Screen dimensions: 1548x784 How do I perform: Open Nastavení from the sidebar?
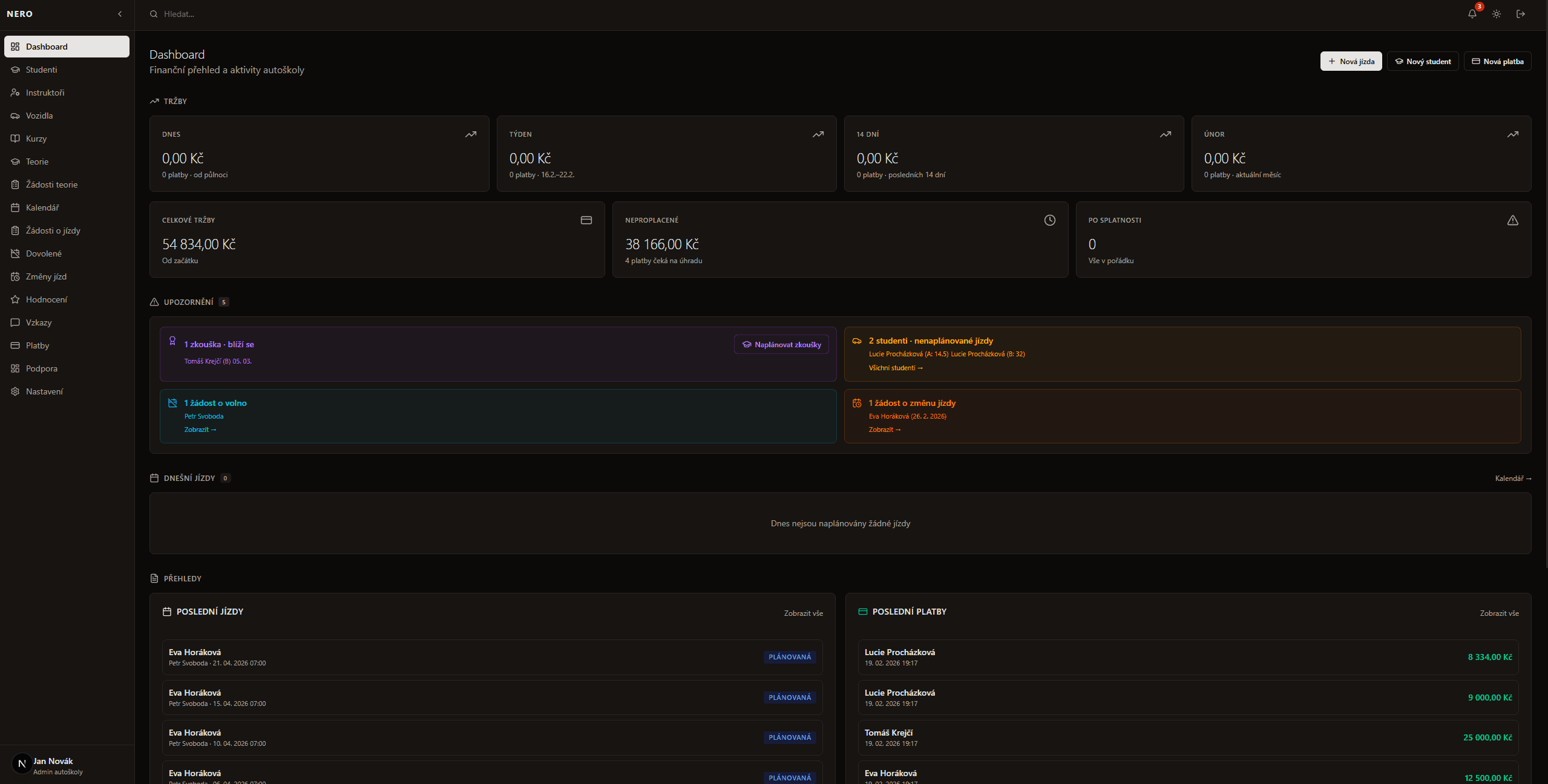point(44,391)
